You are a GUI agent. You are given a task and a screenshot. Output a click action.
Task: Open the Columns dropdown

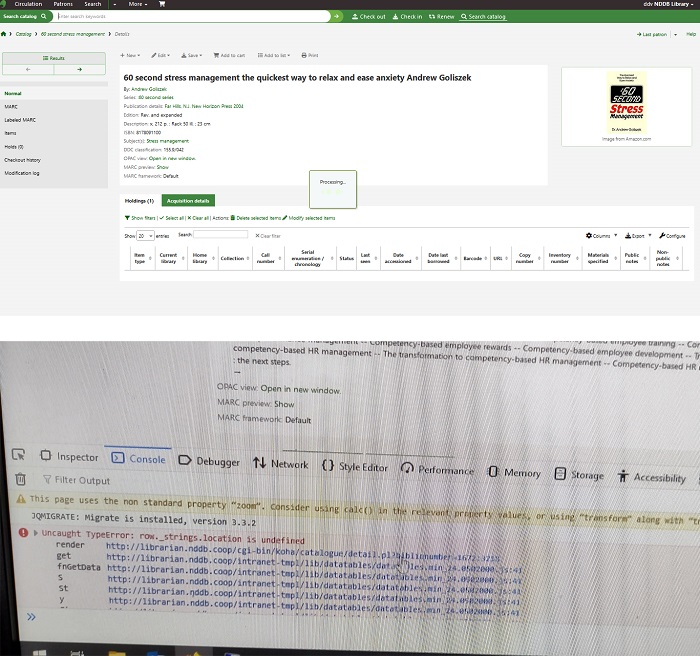(x=603, y=235)
